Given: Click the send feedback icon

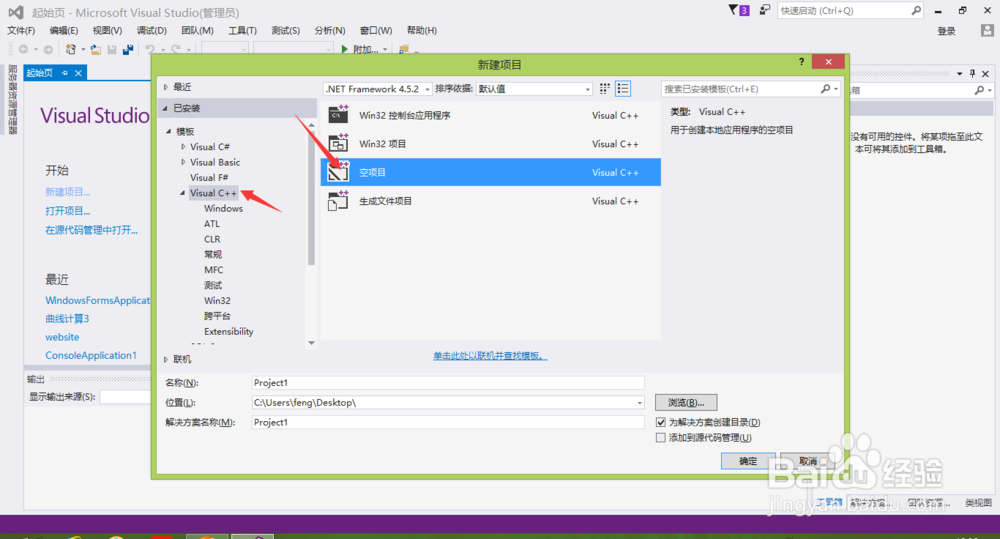Looking at the screenshot, I should [764, 10].
